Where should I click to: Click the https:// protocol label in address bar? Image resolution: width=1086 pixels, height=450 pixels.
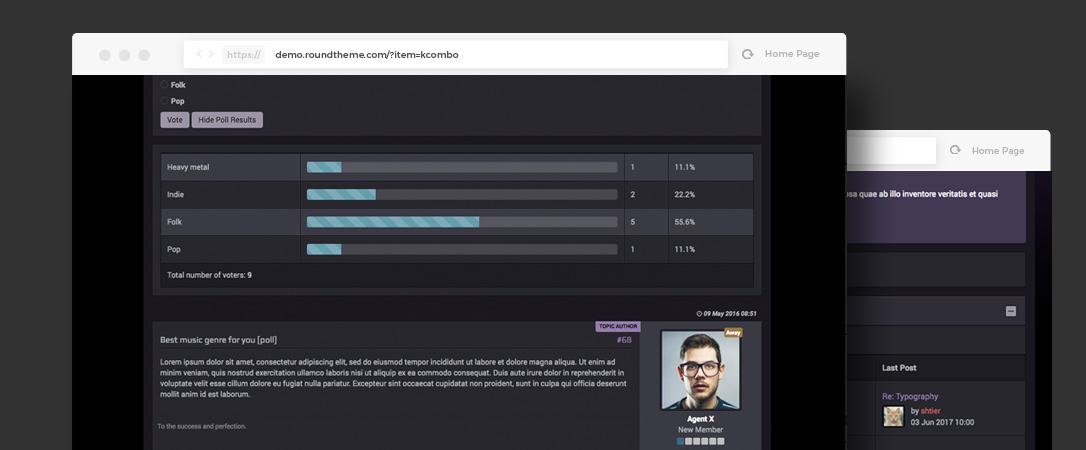(x=244, y=55)
